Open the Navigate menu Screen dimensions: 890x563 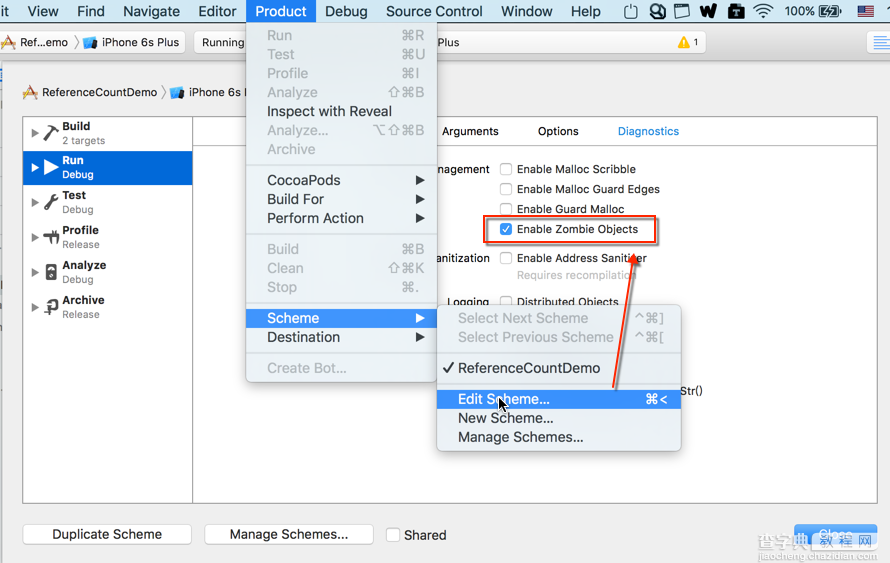coord(152,11)
